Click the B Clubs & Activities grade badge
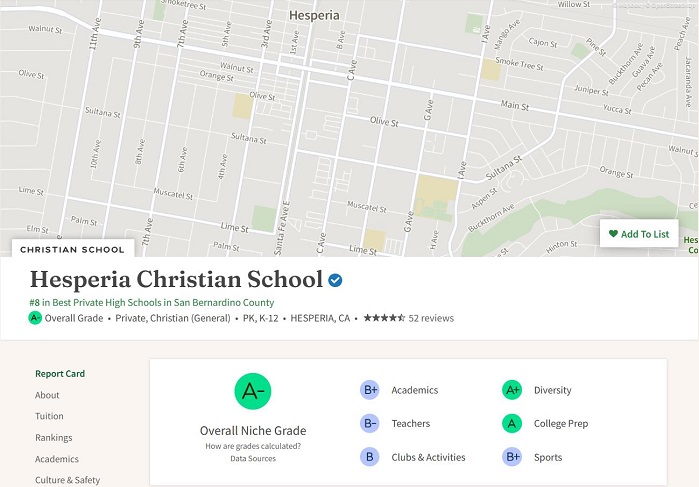Image resolution: width=699 pixels, height=487 pixels. tap(370, 457)
